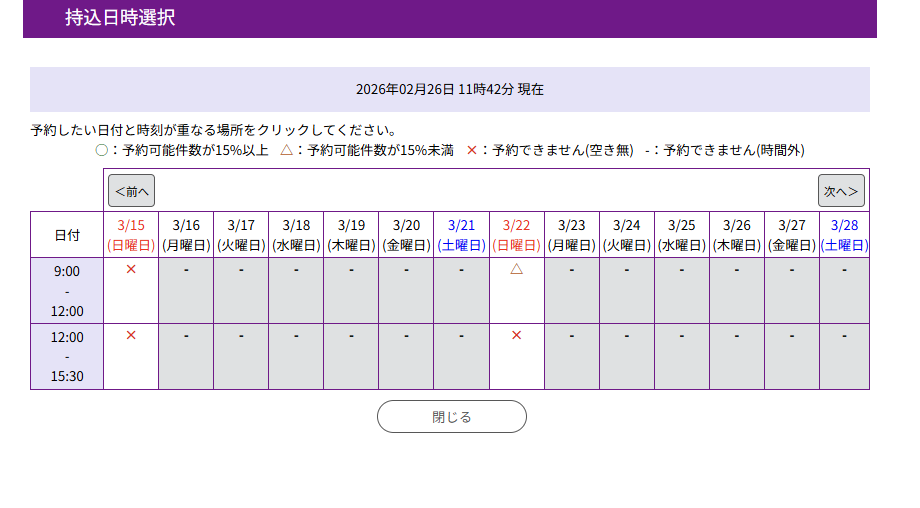Click the × mark on 3/22 12:00-15:30

coord(516,335)
